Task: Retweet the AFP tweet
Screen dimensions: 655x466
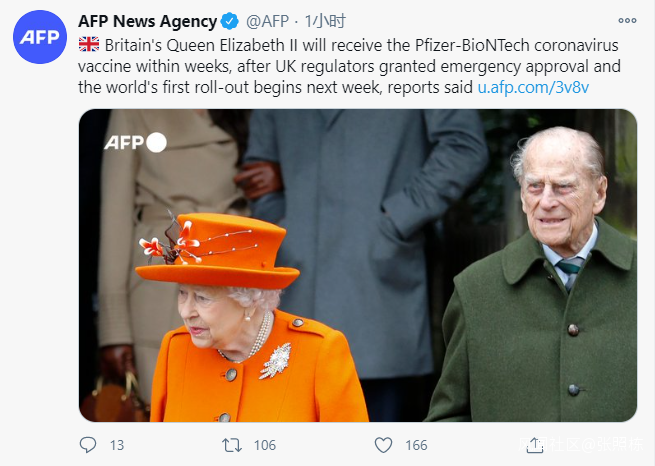Action: click(x=230, y=444)
